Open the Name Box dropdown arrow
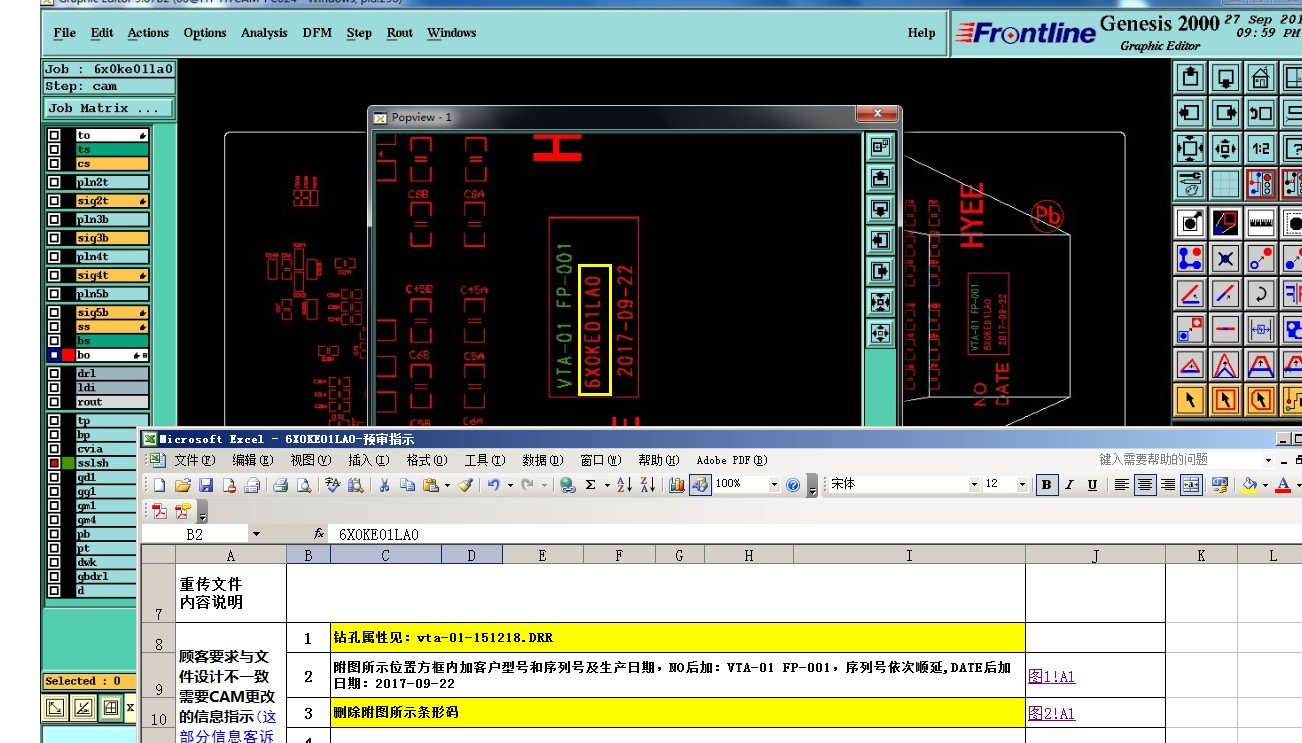This screenshot has width=1302, height=743. click(256, 535)
